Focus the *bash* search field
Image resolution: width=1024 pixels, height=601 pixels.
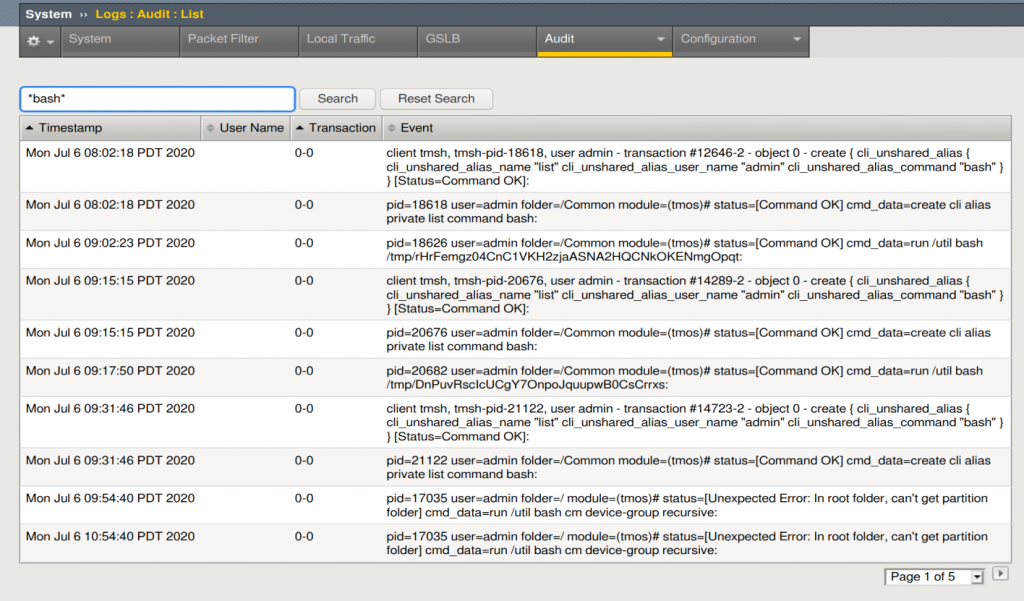click(x=157, y=99)
